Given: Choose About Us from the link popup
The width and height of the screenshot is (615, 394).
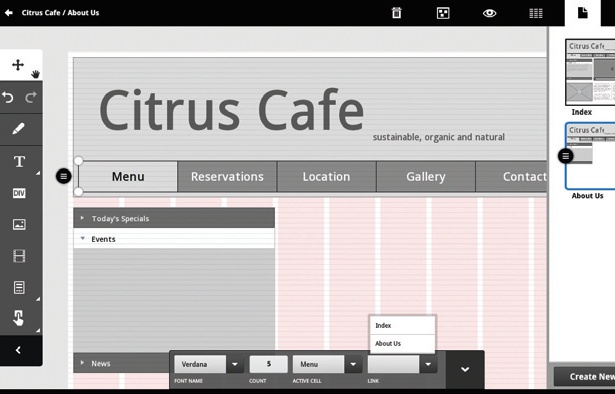Looking at the screenshot, I should [402, 343].
